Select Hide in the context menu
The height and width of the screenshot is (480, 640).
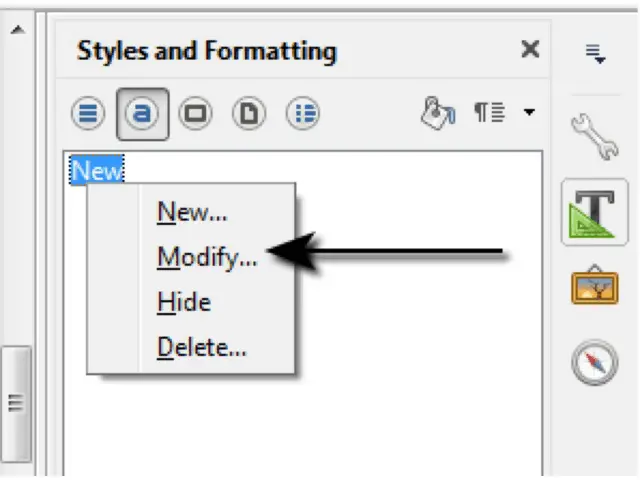184,302
